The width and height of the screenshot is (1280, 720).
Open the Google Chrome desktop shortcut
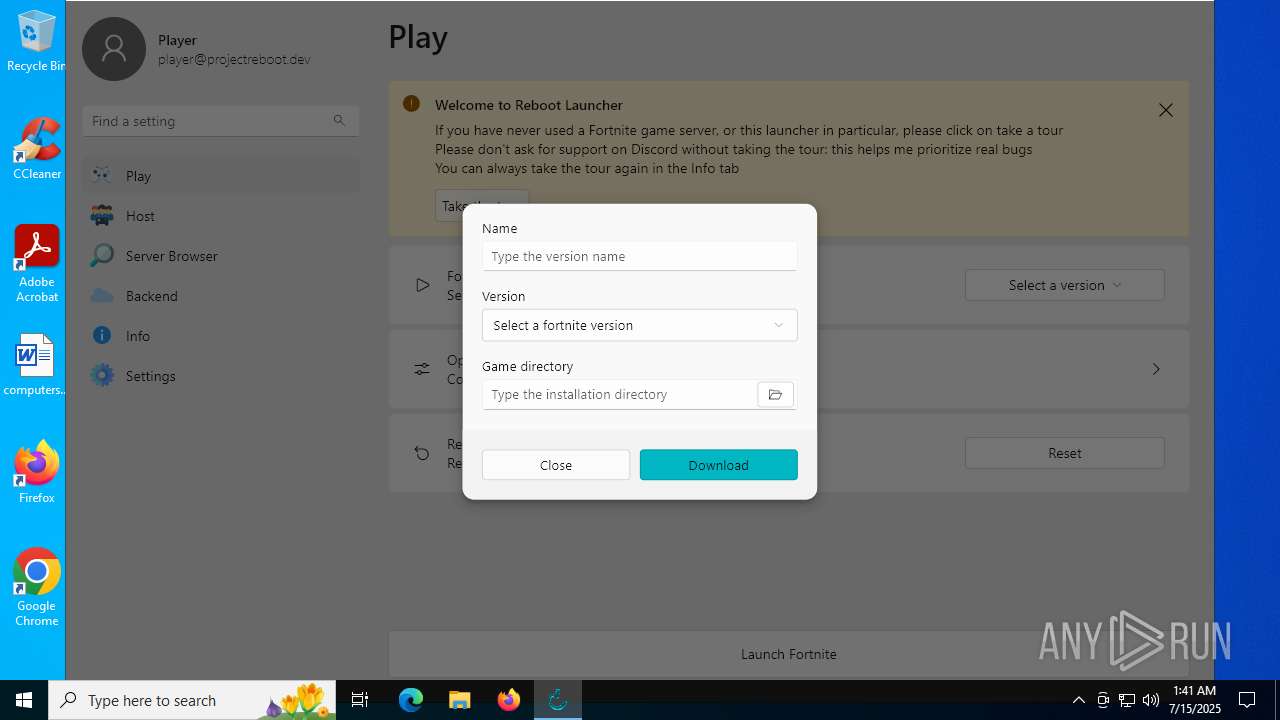[x=36, y=588]
